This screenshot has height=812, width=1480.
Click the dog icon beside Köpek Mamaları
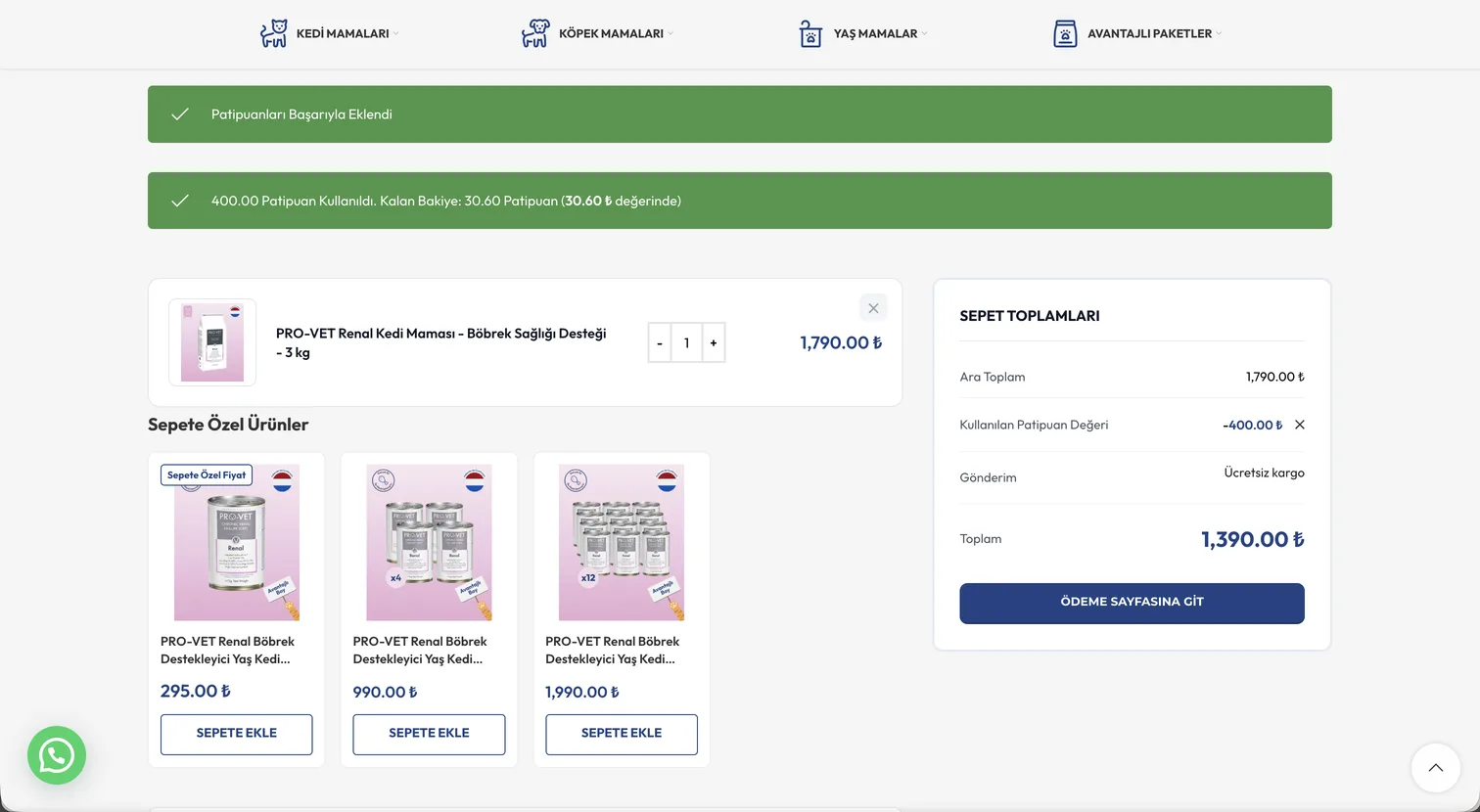535,33
